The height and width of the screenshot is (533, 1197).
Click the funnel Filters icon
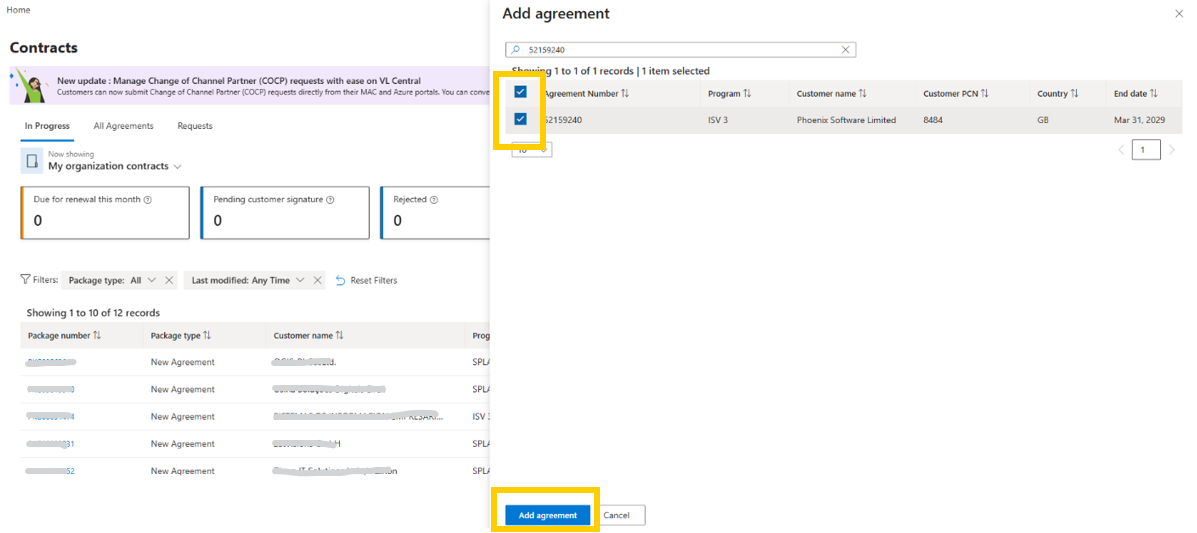pyautogui.click(x=25, y=280)
